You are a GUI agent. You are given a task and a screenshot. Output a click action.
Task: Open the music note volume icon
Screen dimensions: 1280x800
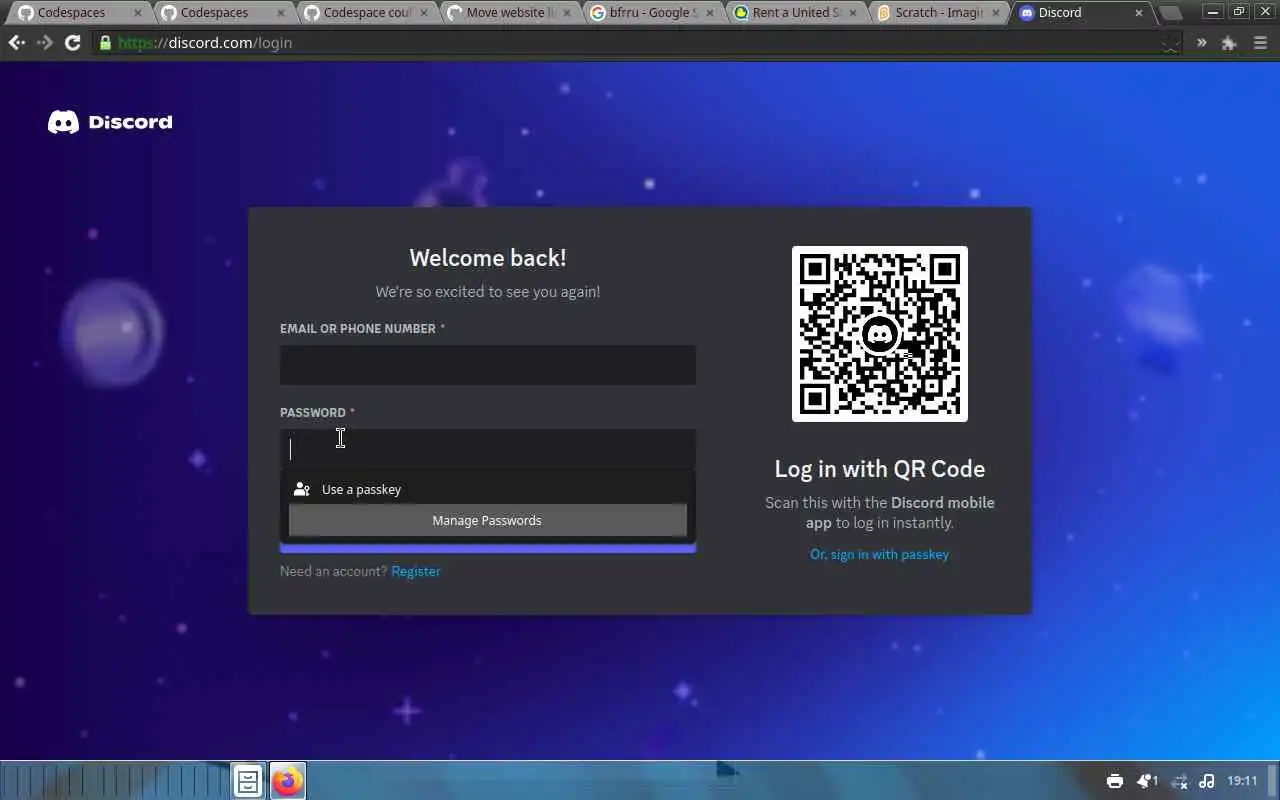coord(1207,781)
